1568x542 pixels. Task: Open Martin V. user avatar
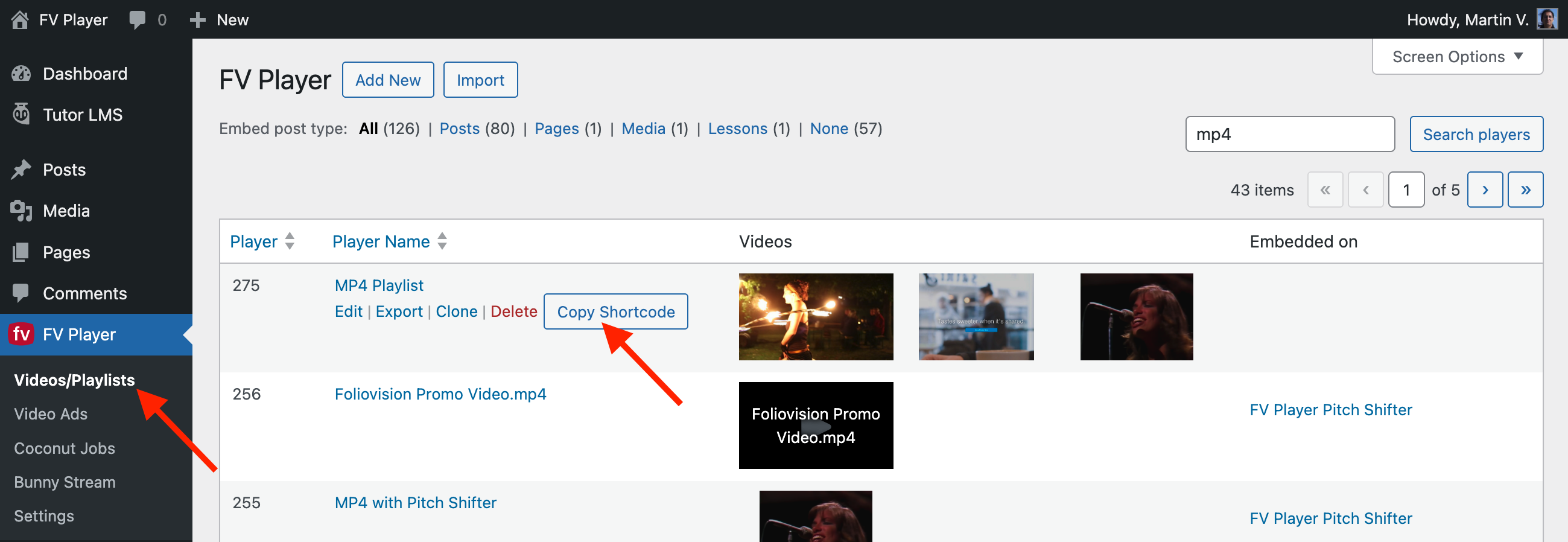coord(1547,19)
